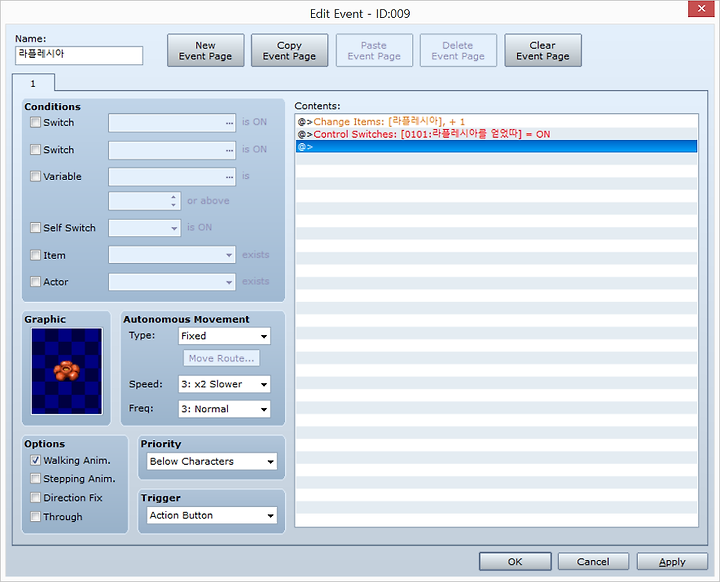Enable the Through option
The height and width of the screenshot is (582, 720).
35,517
